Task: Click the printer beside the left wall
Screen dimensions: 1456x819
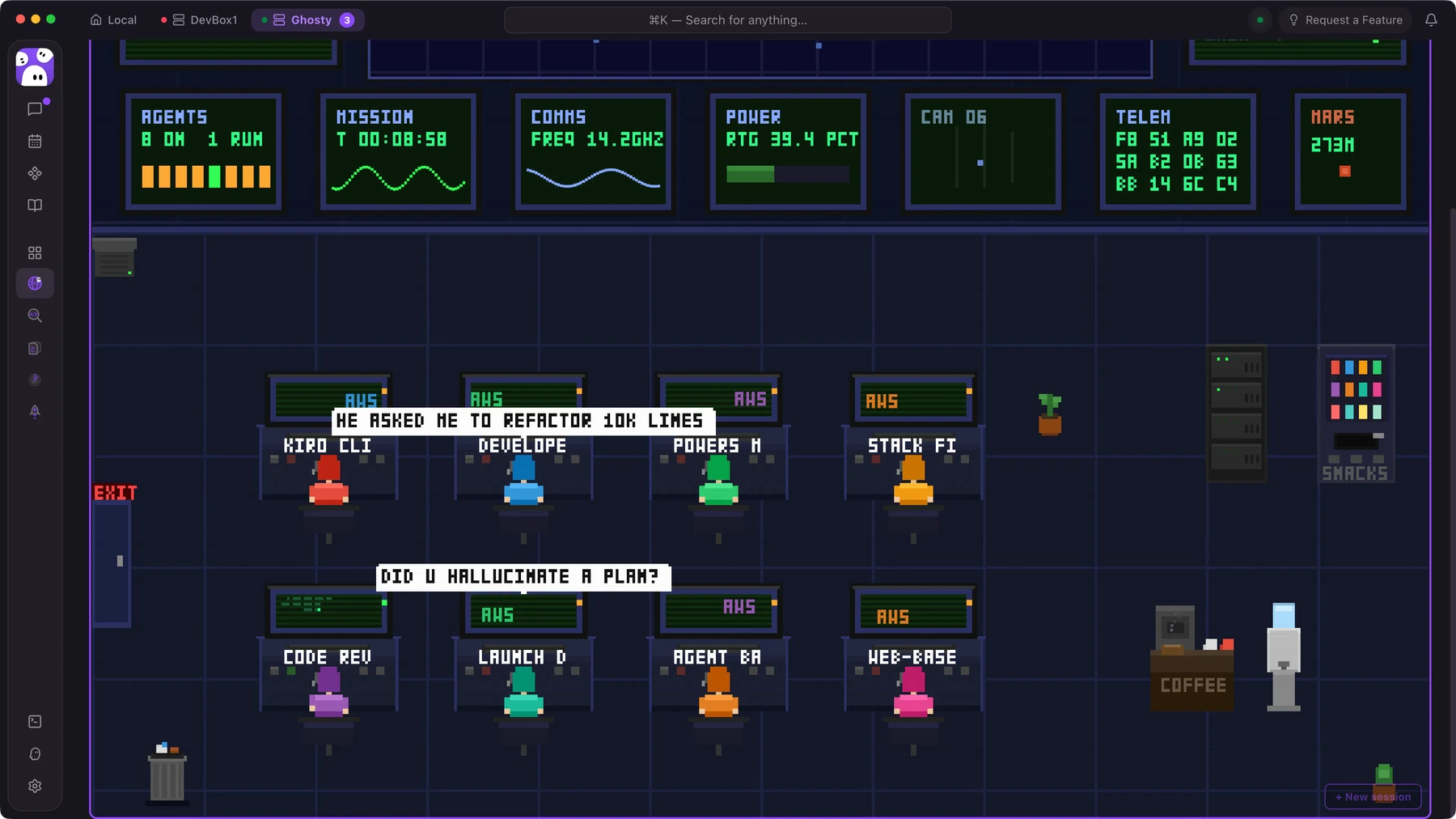Action: tap(114, 257)
